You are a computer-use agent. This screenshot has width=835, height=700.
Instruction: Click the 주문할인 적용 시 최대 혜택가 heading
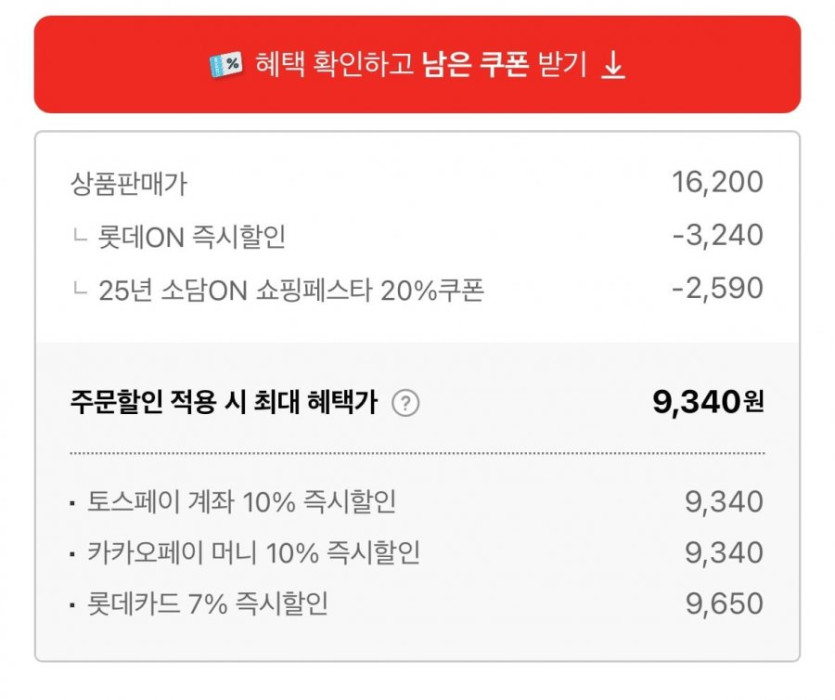click(x=223, y=403)
